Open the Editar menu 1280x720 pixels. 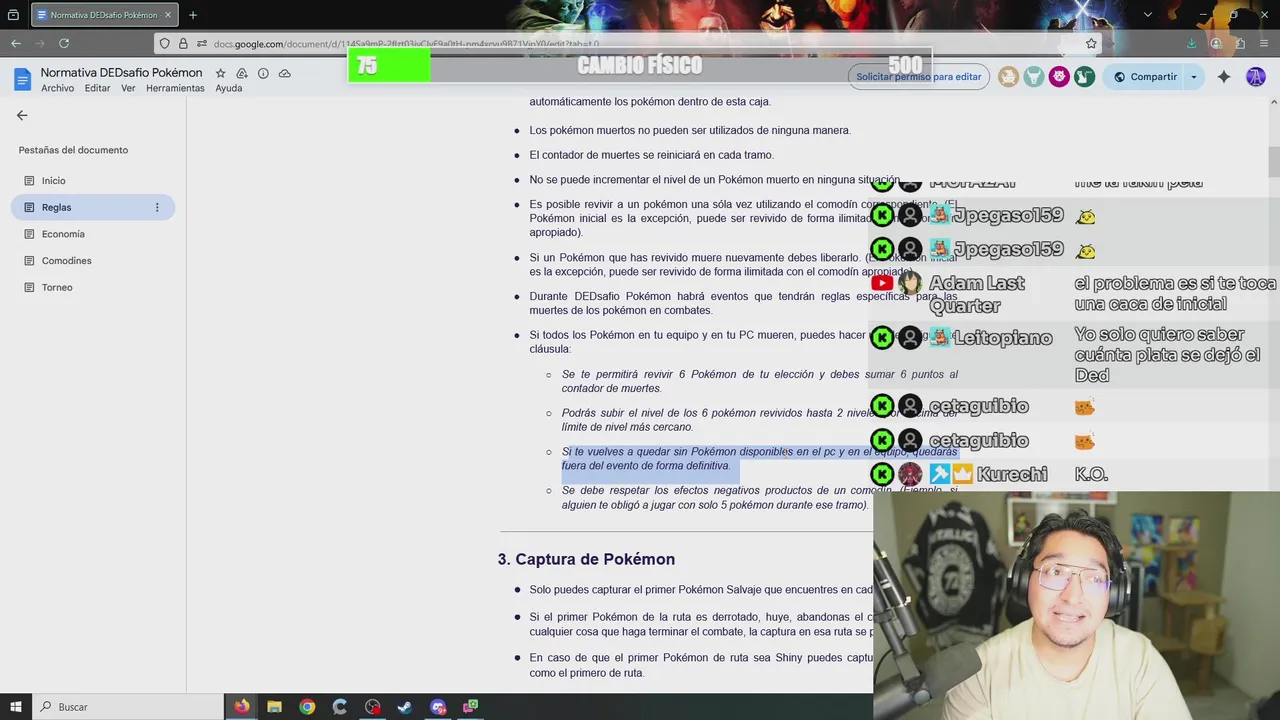pos(98,88)
